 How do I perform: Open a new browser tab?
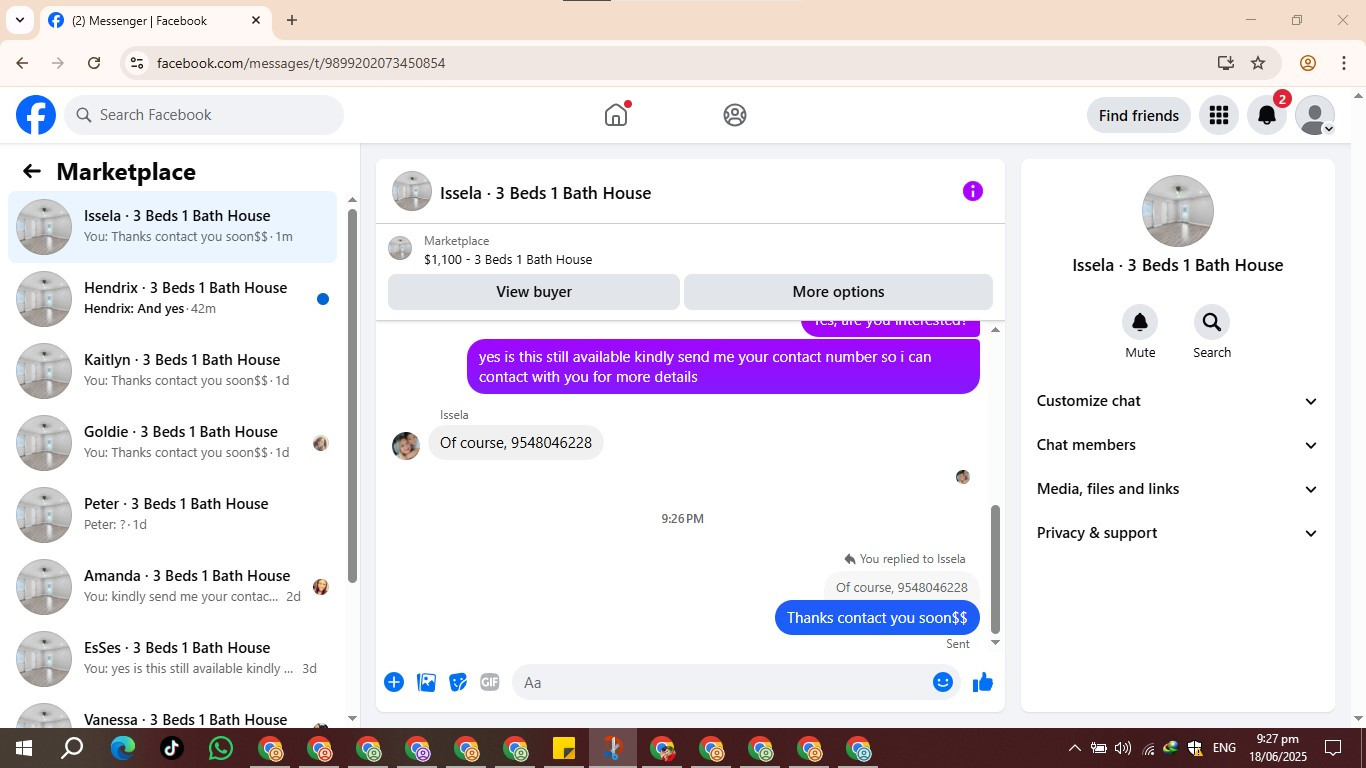(x=292, y=20)
